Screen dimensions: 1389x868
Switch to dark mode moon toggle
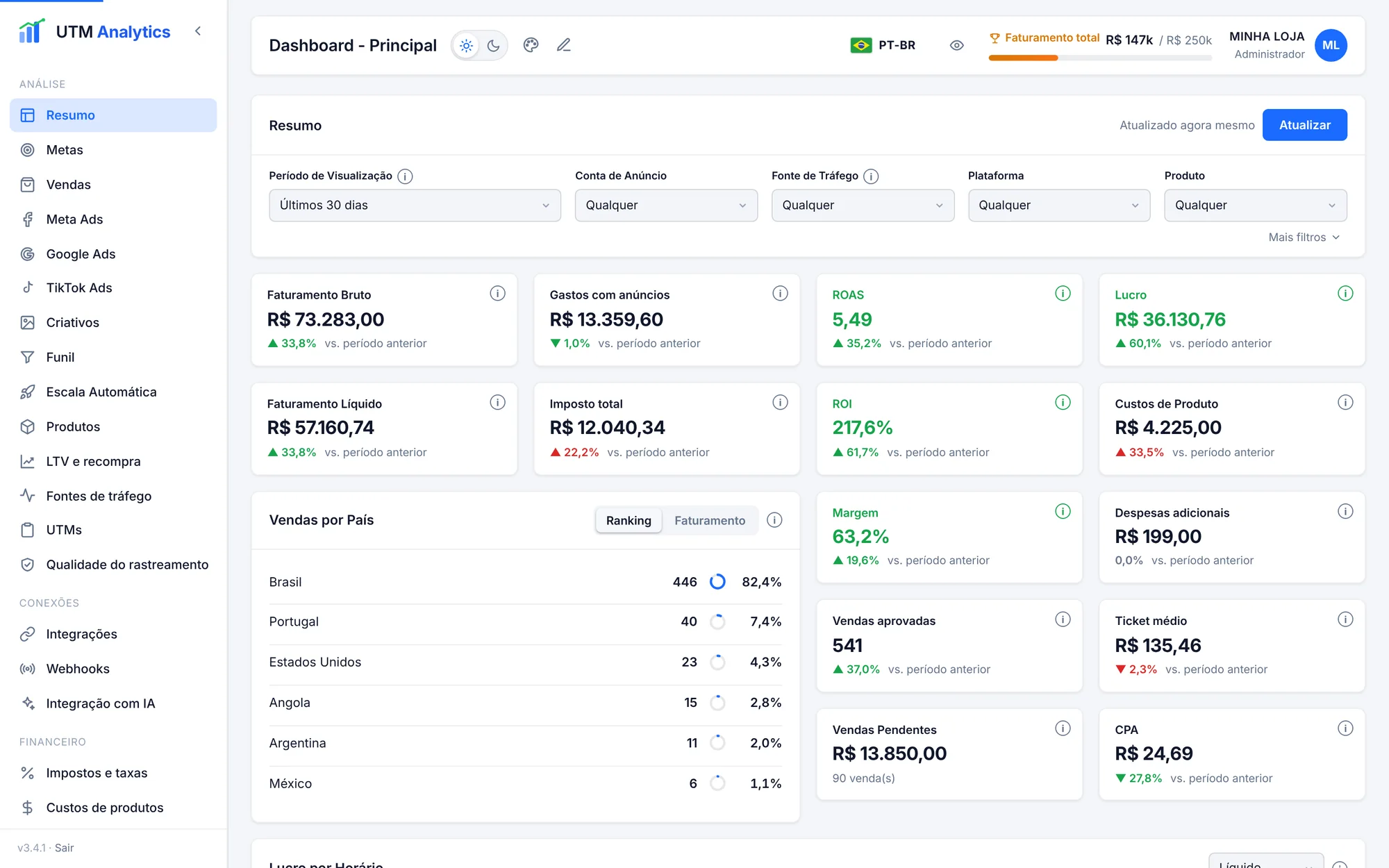[493, 46]
